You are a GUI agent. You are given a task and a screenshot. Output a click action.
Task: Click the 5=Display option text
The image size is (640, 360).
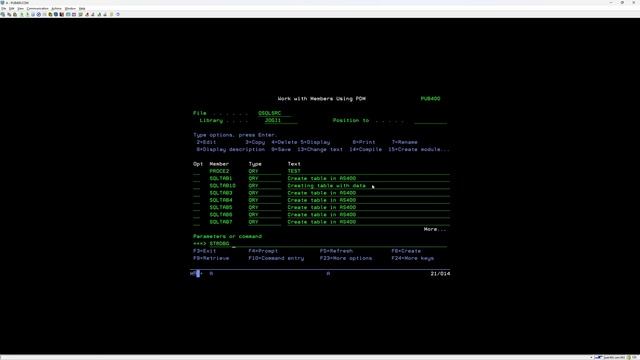pos(316,142)
